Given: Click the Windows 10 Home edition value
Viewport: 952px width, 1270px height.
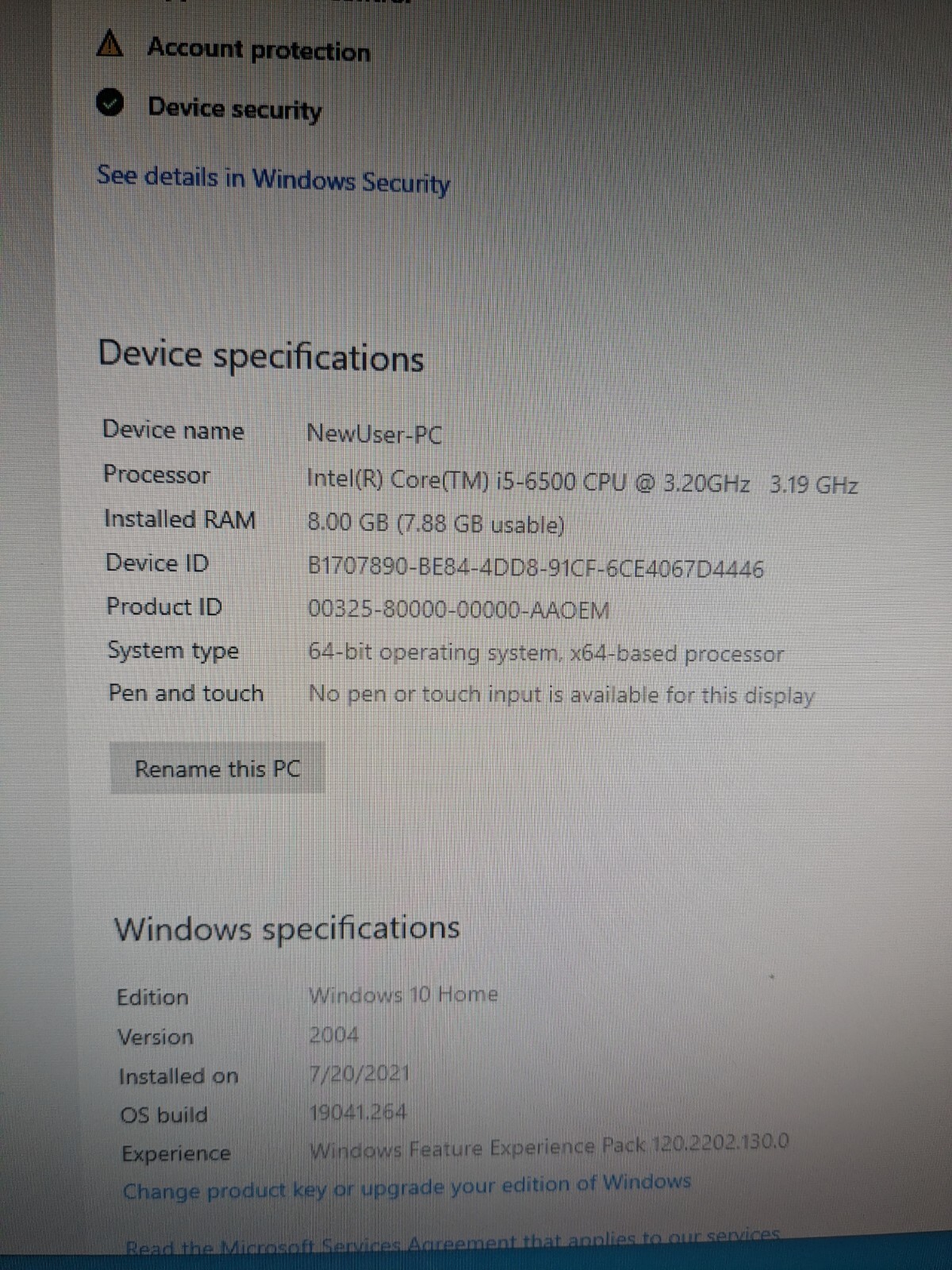Looking at the screenshot, I should pyautogui.click(x=403, y=995).
